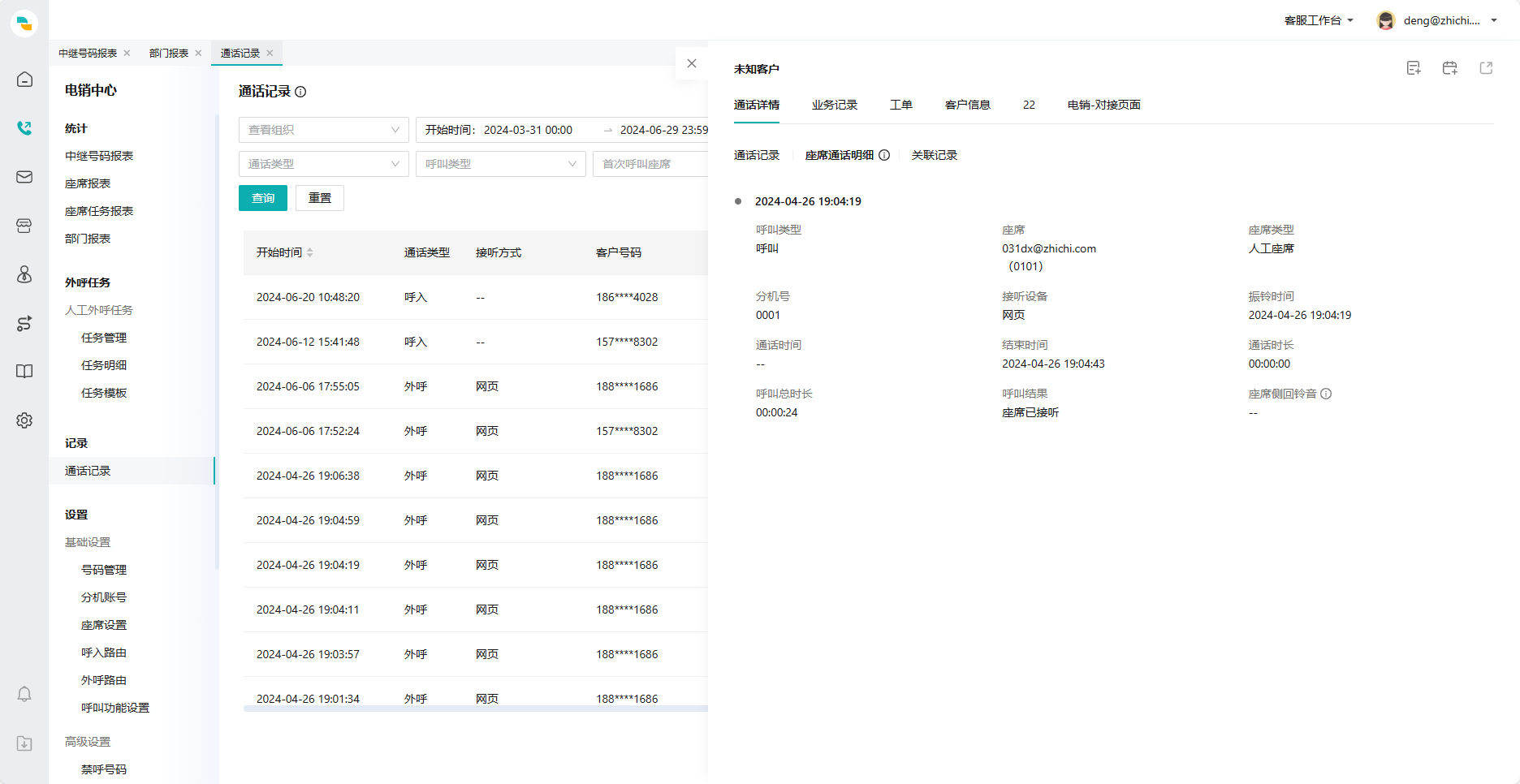Select the 22 tab

tap(1029, 105)
